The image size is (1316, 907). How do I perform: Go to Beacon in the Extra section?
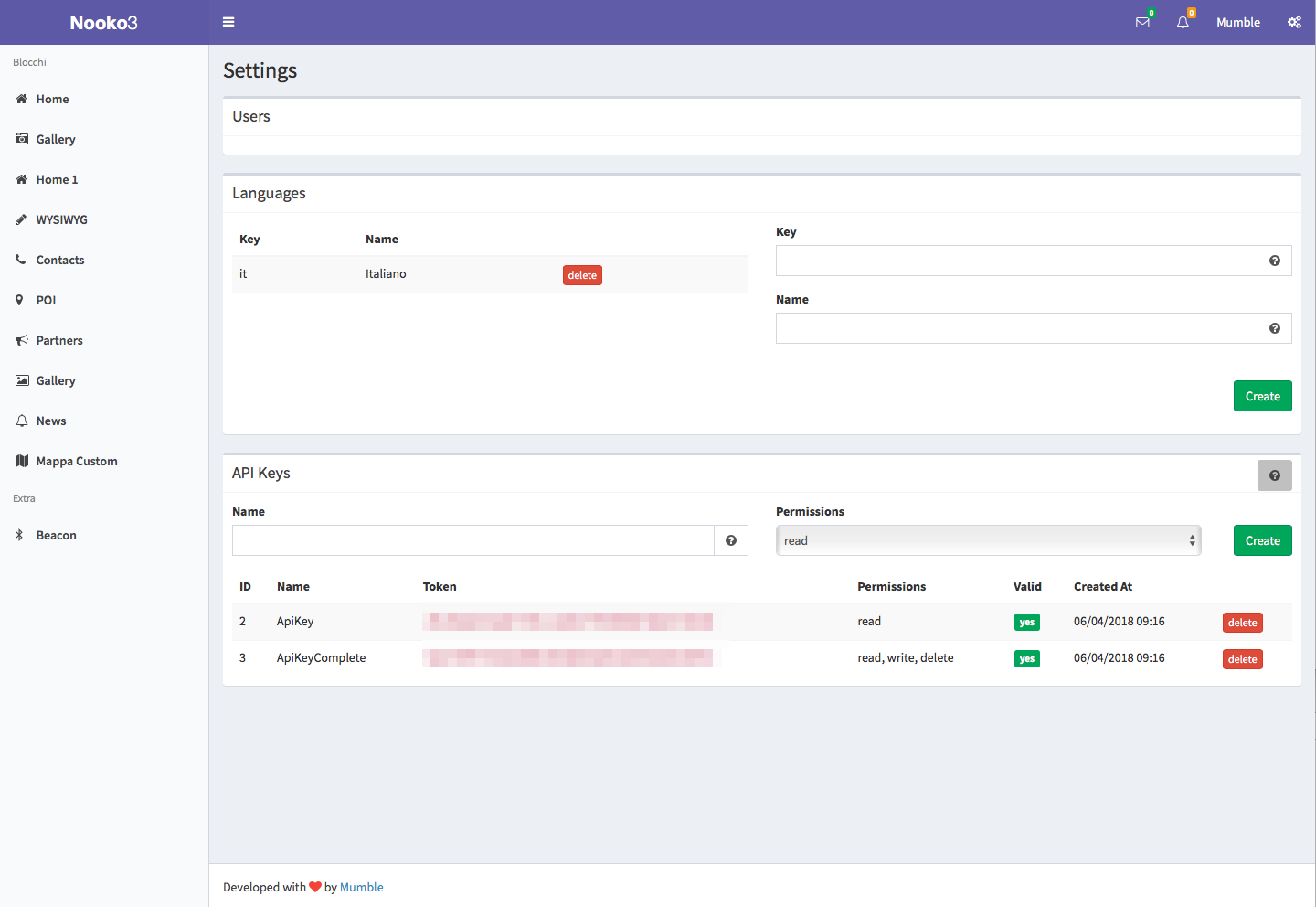pos(56,535)
